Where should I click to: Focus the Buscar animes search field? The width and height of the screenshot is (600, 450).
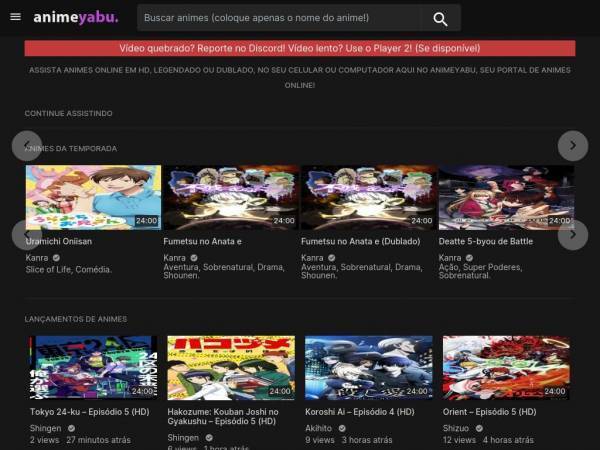click(x=278, y=18)
